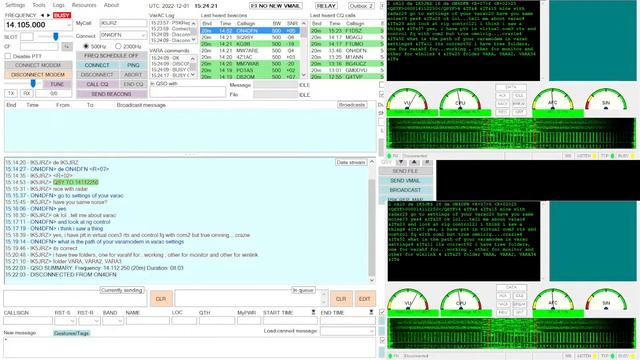
Task: Click SEND BEACONS button
Action: pos(111,94)
